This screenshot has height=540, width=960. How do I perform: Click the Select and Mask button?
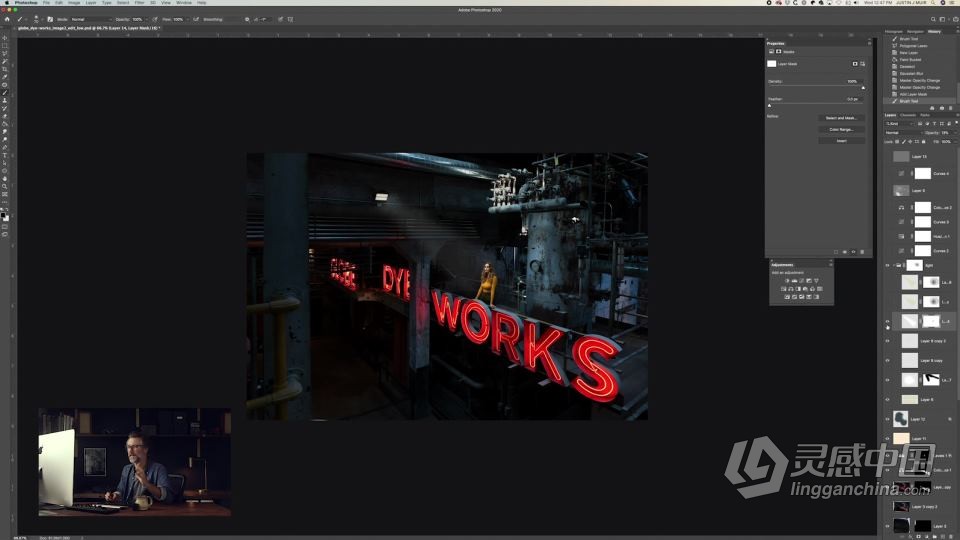(841, 118)
